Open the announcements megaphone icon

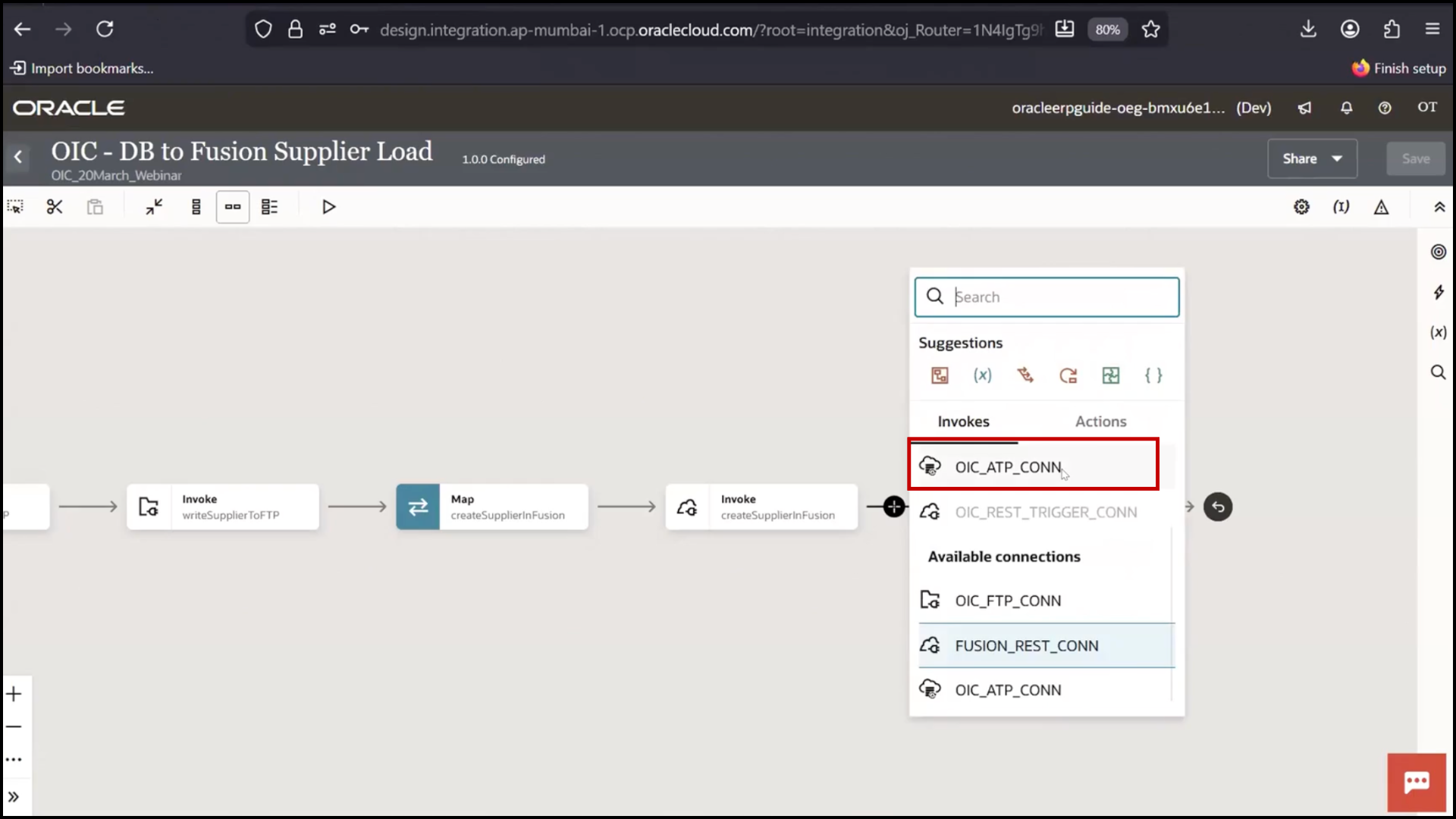(1304, 108)
